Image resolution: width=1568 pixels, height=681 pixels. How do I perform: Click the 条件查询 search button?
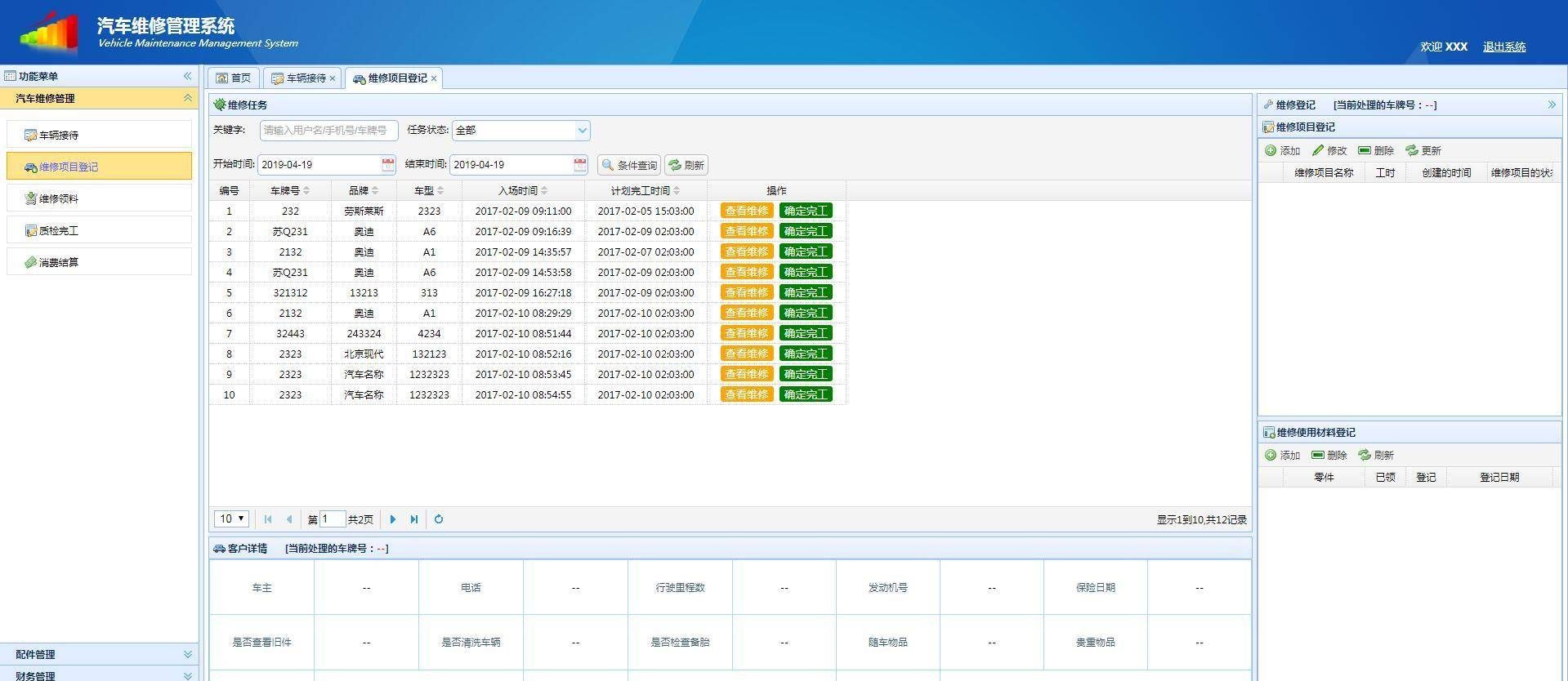(x=629, y=165)
